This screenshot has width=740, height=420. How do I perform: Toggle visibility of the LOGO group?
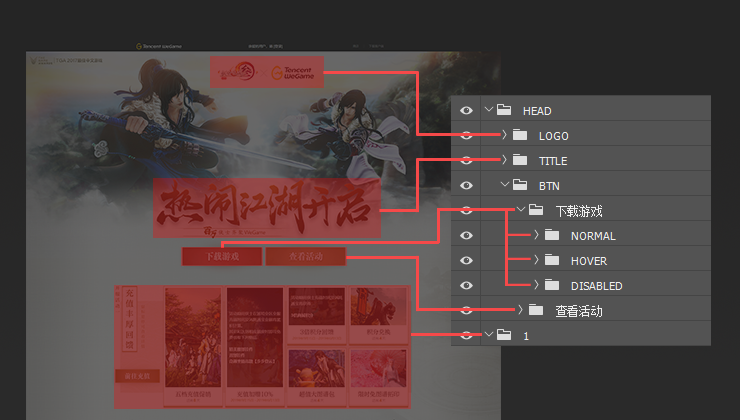(466, 135)
